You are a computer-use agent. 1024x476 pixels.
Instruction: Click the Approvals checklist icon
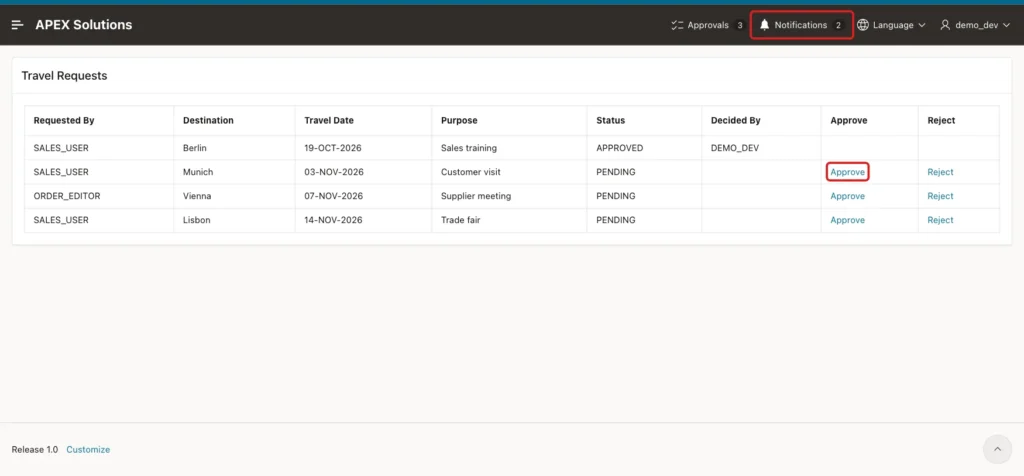click(x=677, y=25)
